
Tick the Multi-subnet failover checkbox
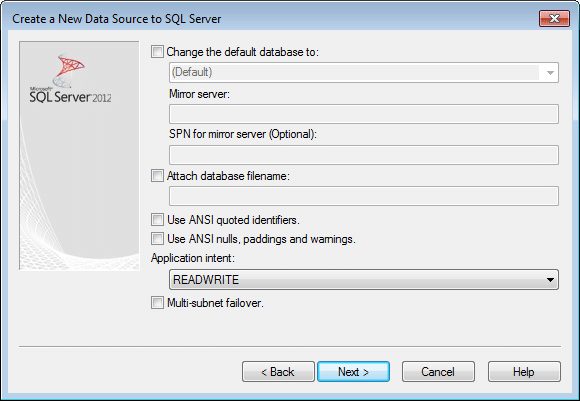pos(157,303)
